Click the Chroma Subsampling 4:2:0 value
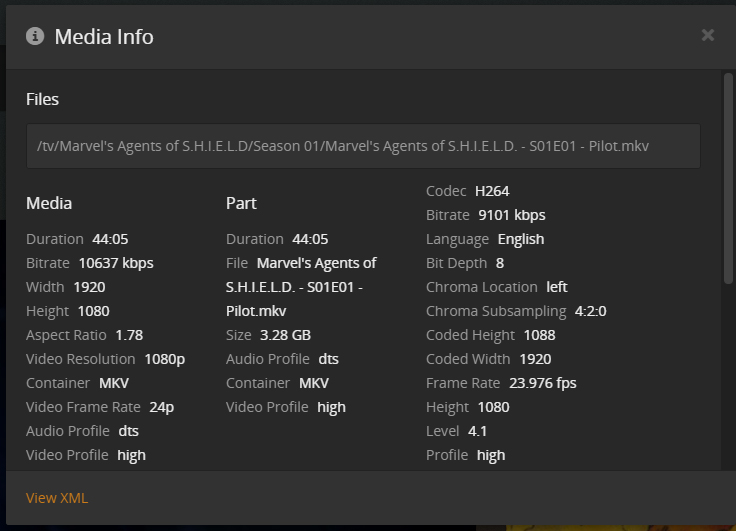 (x=590, y=311)
